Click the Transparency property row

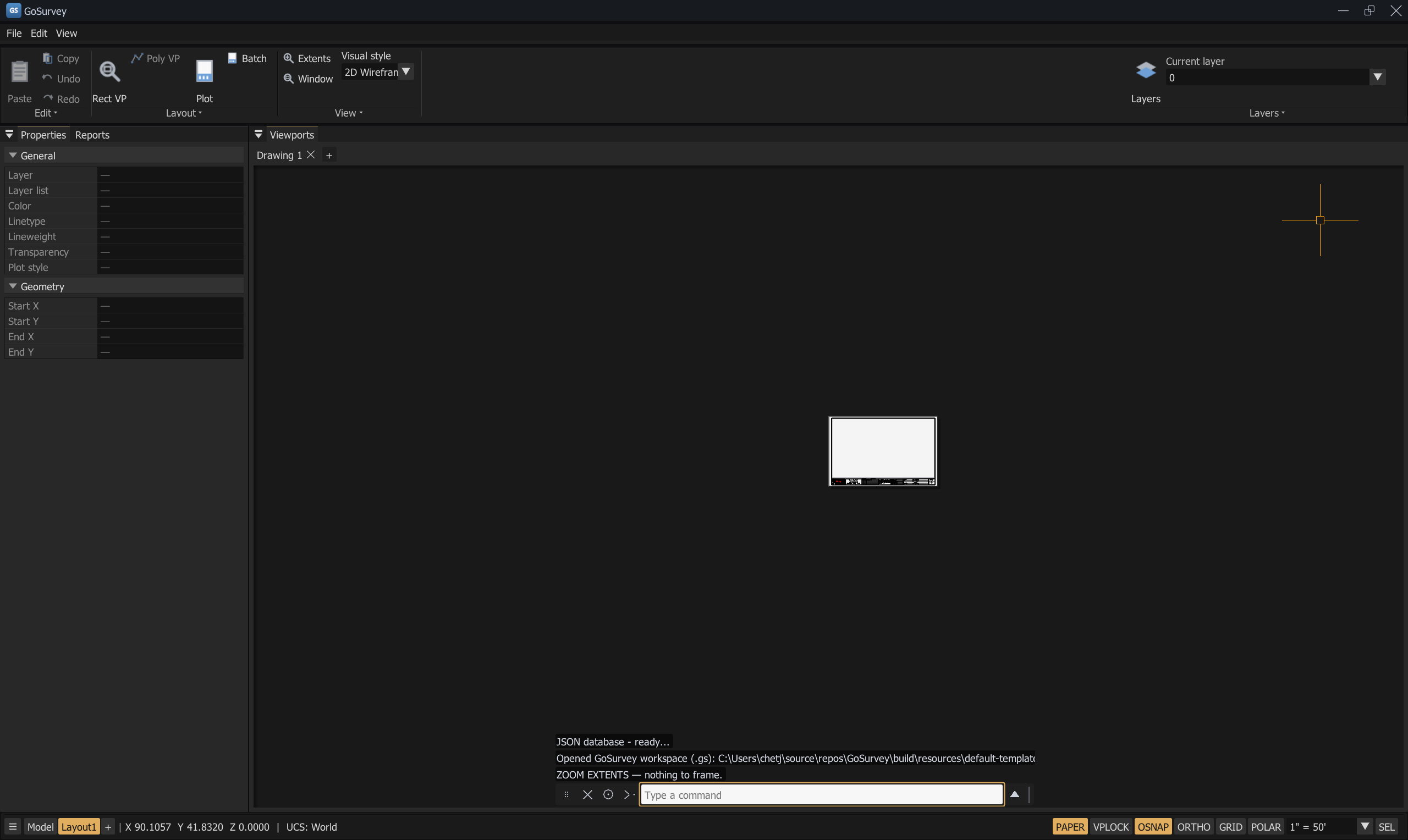(x=124, y=252)
